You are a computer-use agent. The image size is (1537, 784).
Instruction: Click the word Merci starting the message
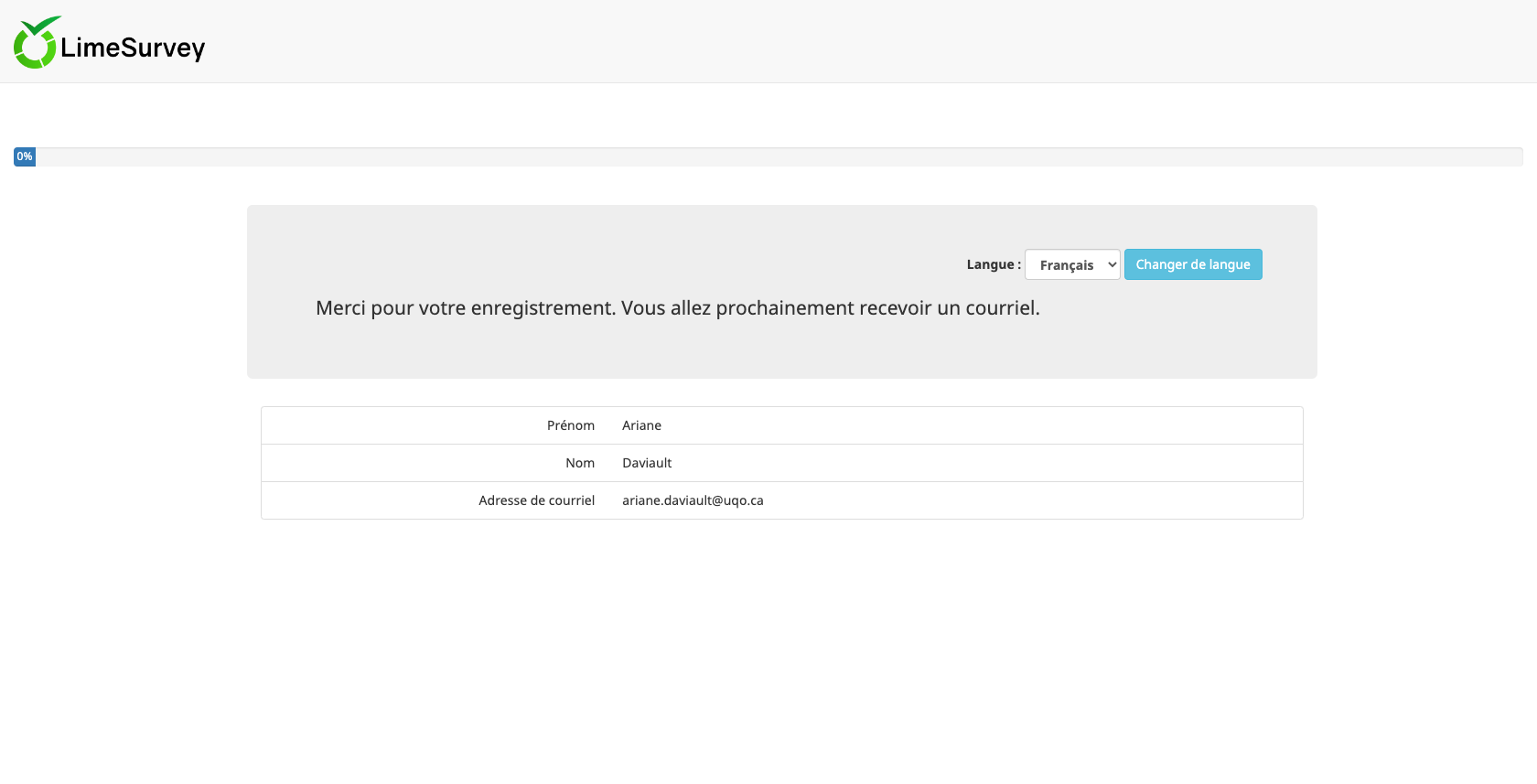point(340,308)
